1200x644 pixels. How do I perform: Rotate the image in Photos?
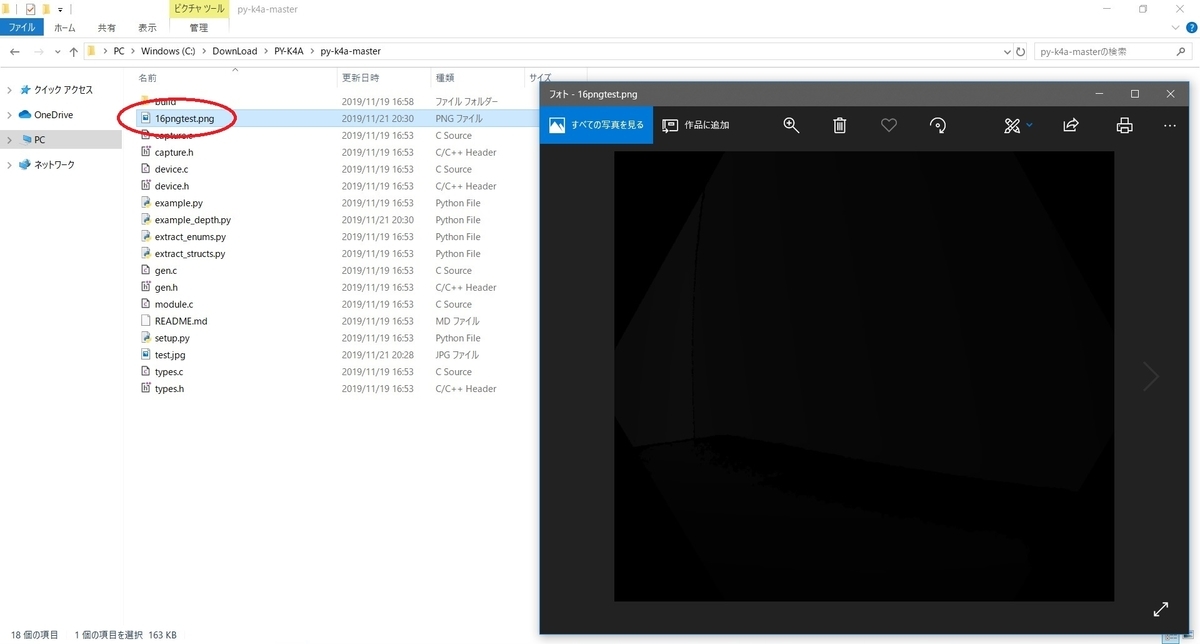(938, 125)
